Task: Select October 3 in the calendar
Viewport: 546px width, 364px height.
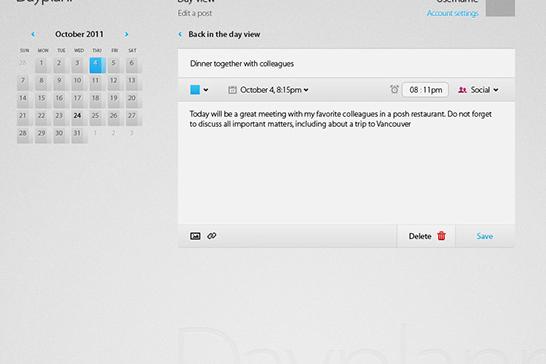Action: 79,65
